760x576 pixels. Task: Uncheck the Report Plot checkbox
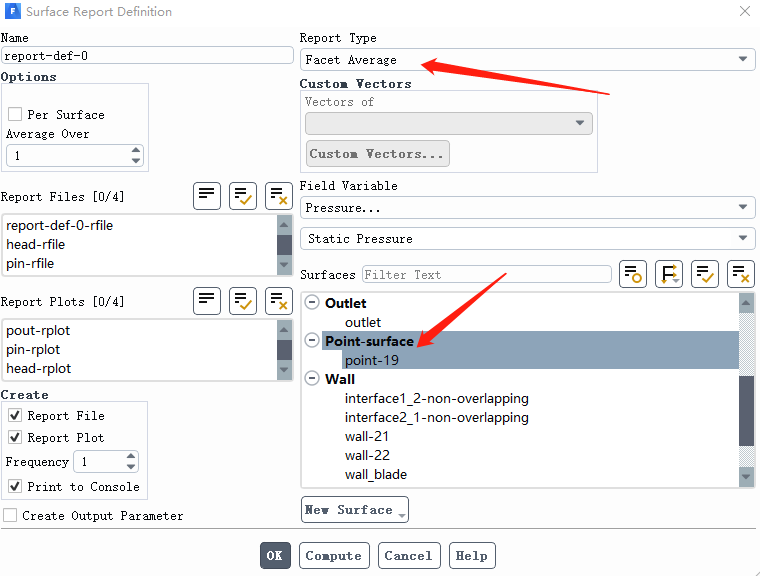point(15,438)
